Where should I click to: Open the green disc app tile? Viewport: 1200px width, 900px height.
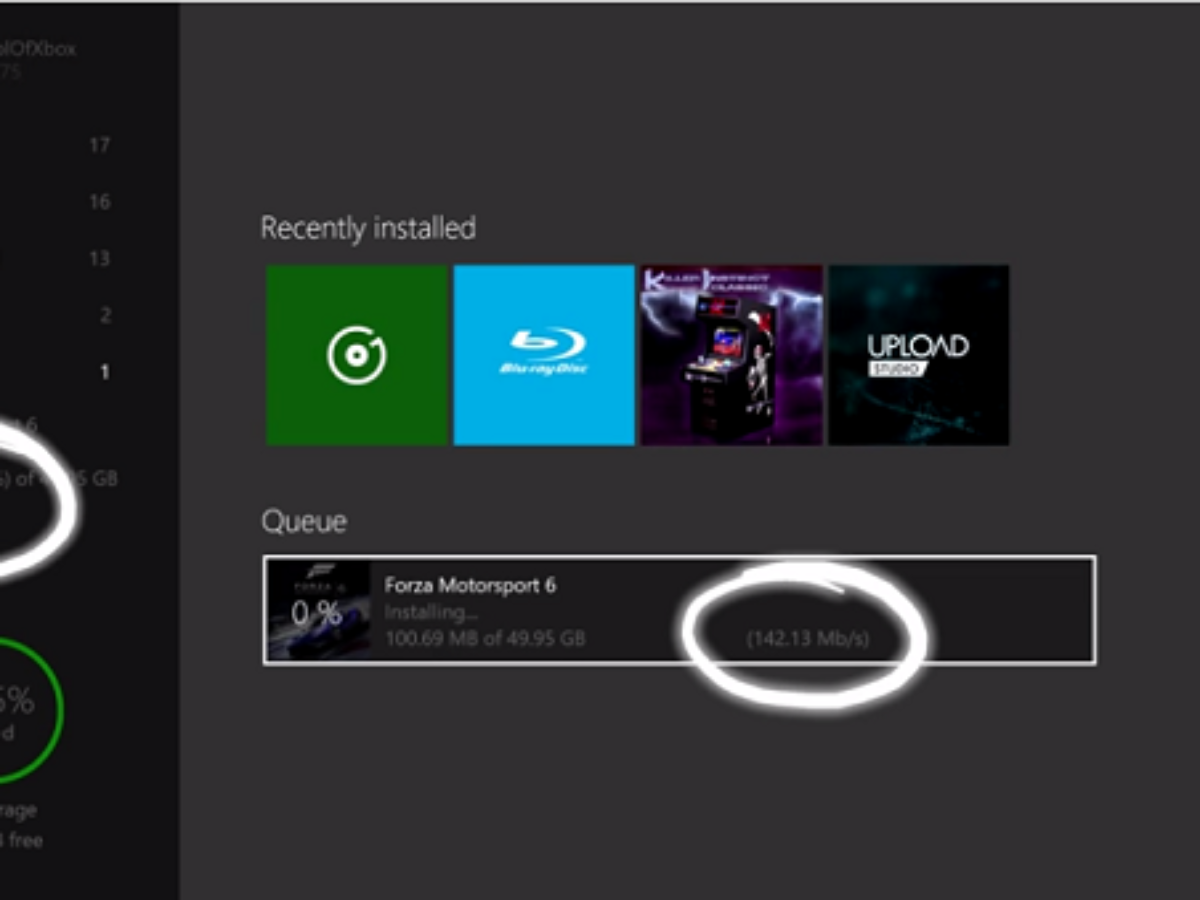pos(357,355)
